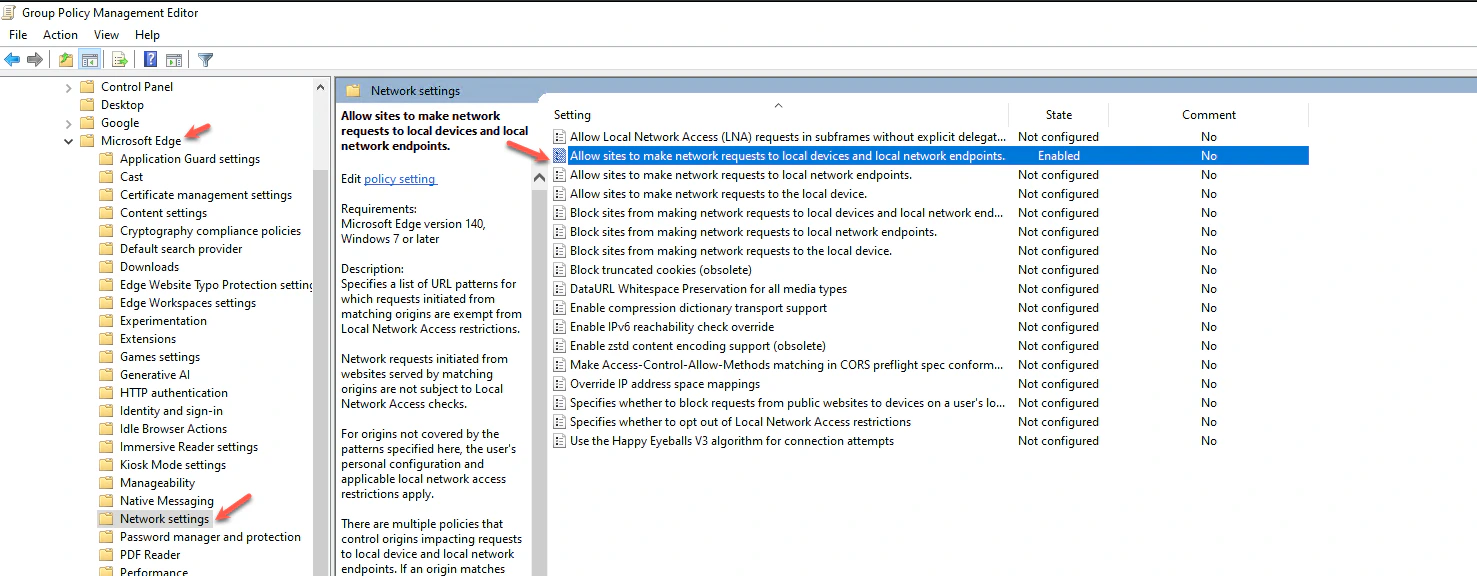
Task: Open the Action menu
Action: [x=61, y=35]
